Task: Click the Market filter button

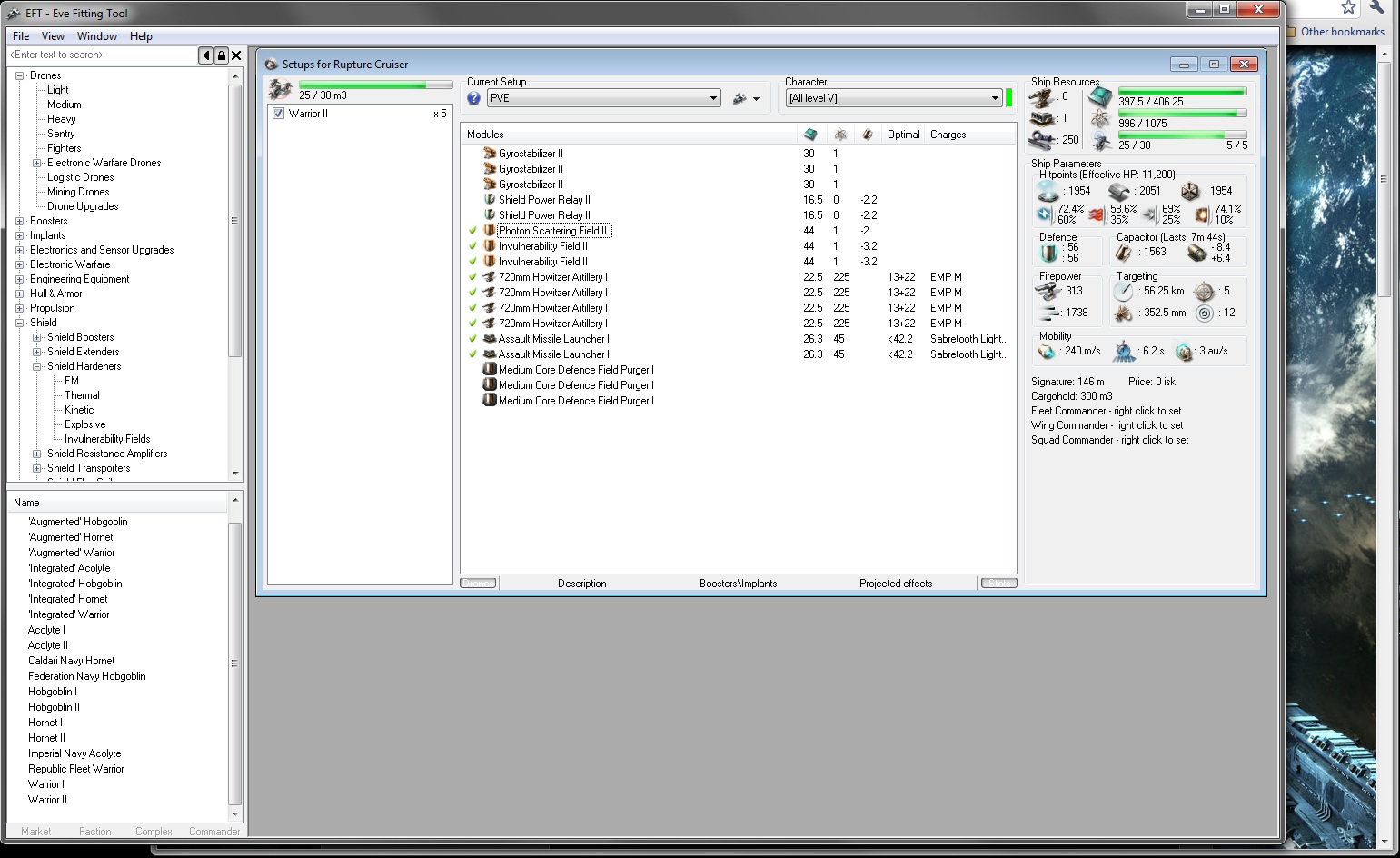Action: coord(36,832)
